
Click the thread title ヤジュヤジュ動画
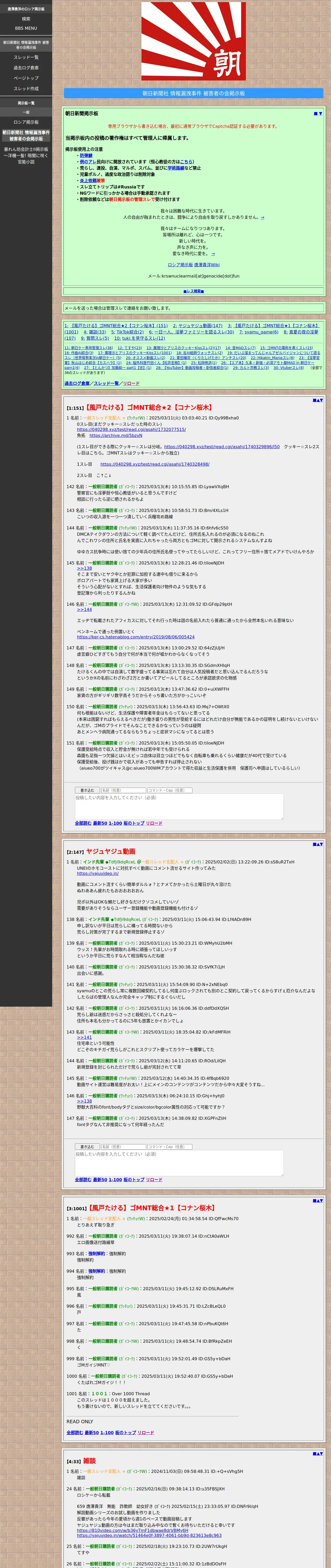[x=111, y=852]
